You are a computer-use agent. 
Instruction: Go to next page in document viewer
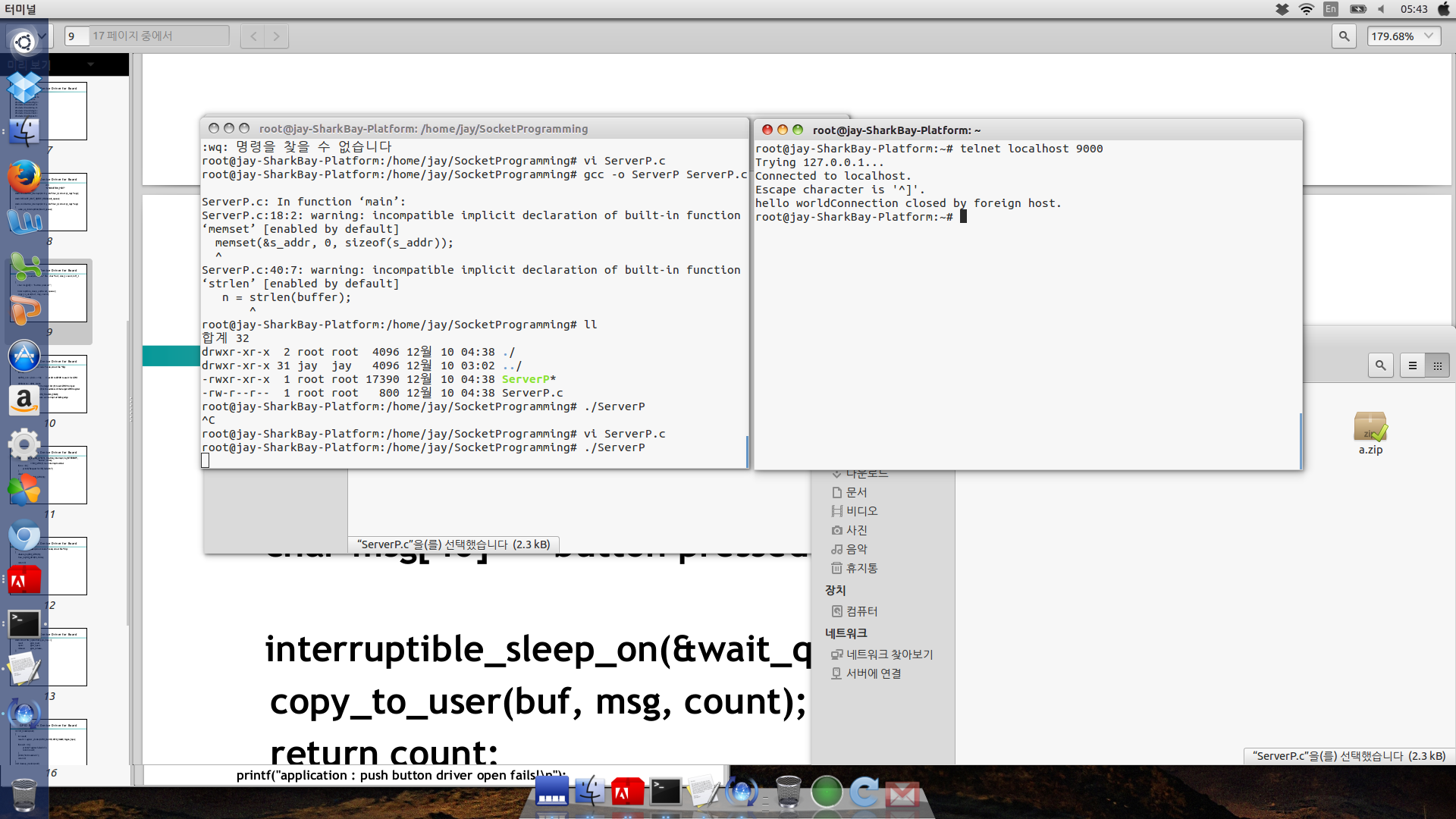[x=276, y=36]
